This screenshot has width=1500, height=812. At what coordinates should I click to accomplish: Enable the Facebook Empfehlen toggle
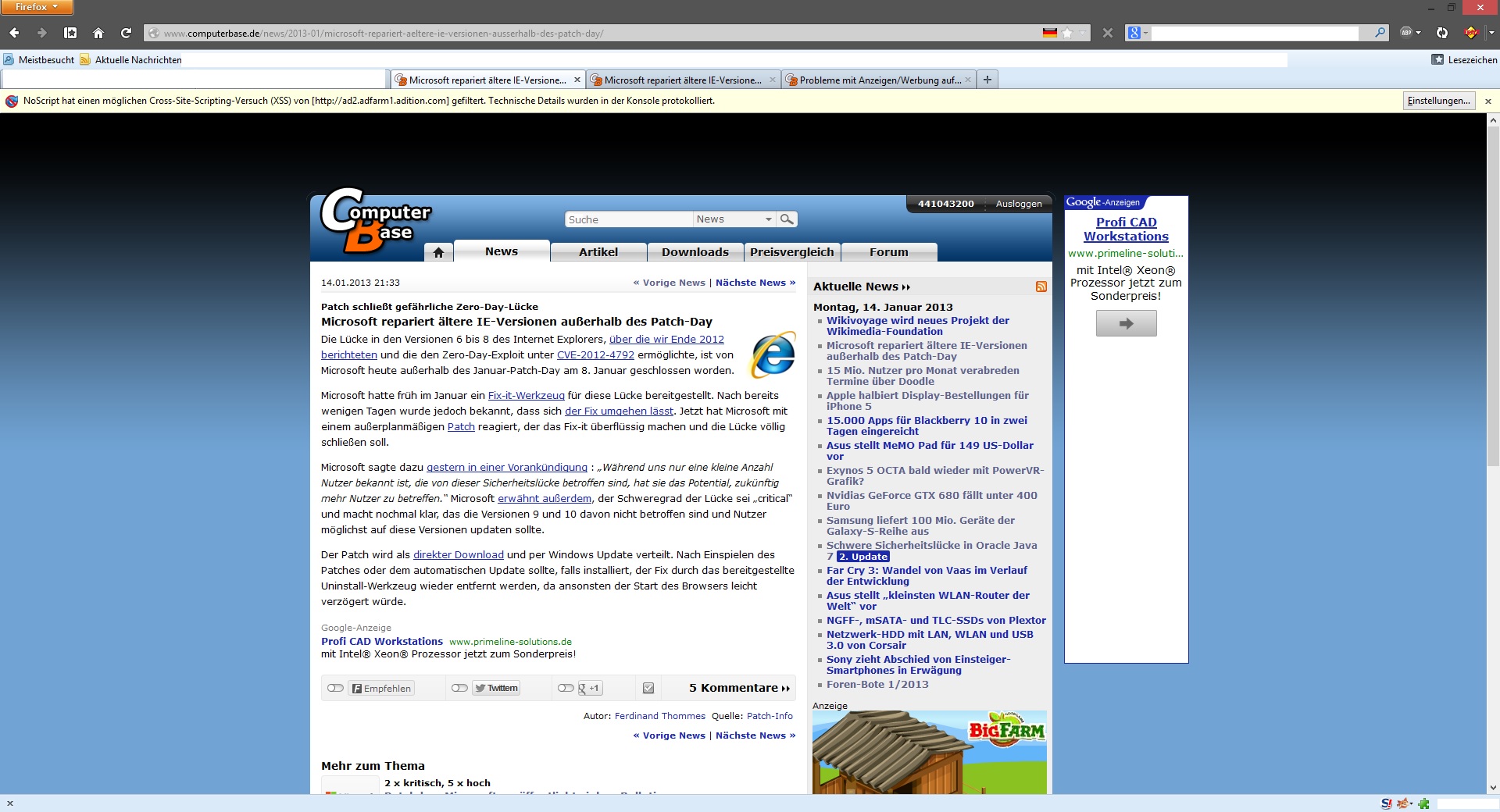point(335,688)
